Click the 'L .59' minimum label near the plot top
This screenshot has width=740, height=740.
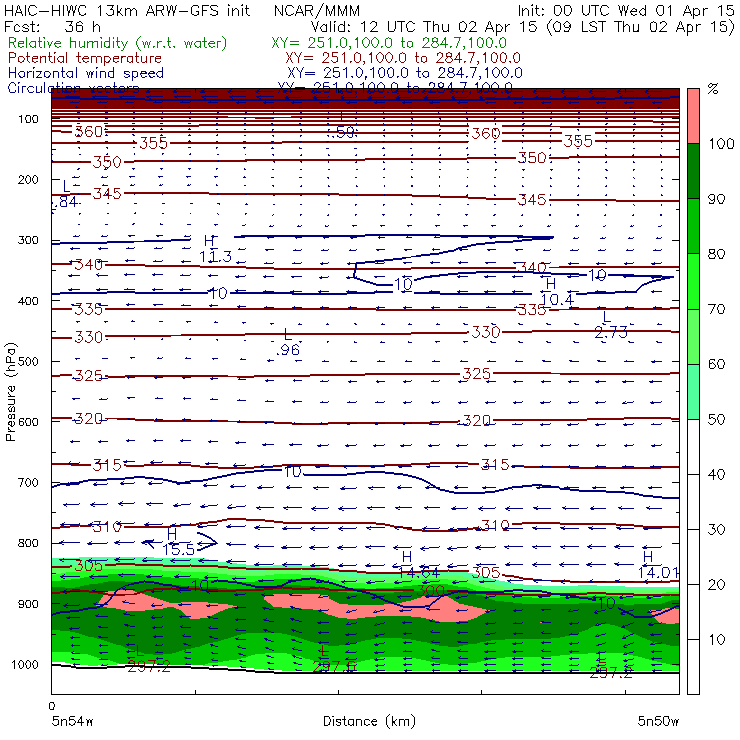point(343,124)
